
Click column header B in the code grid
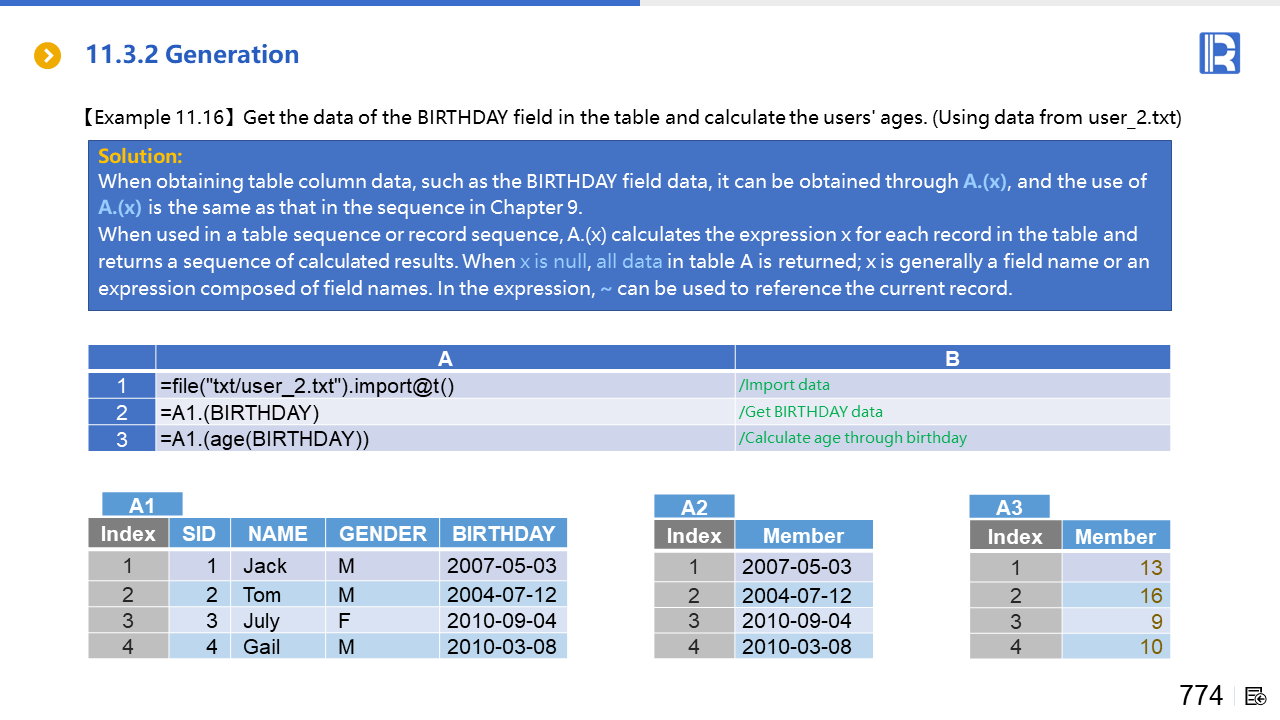[x=952, y=358]
